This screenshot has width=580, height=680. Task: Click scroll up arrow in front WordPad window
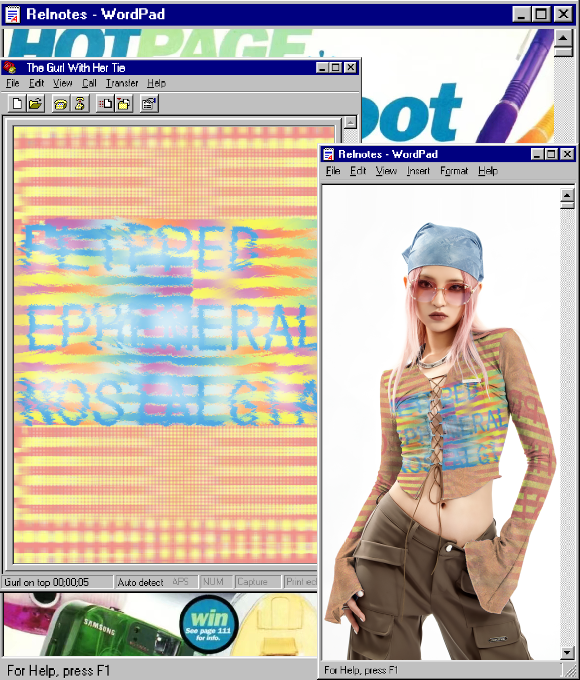567,195
